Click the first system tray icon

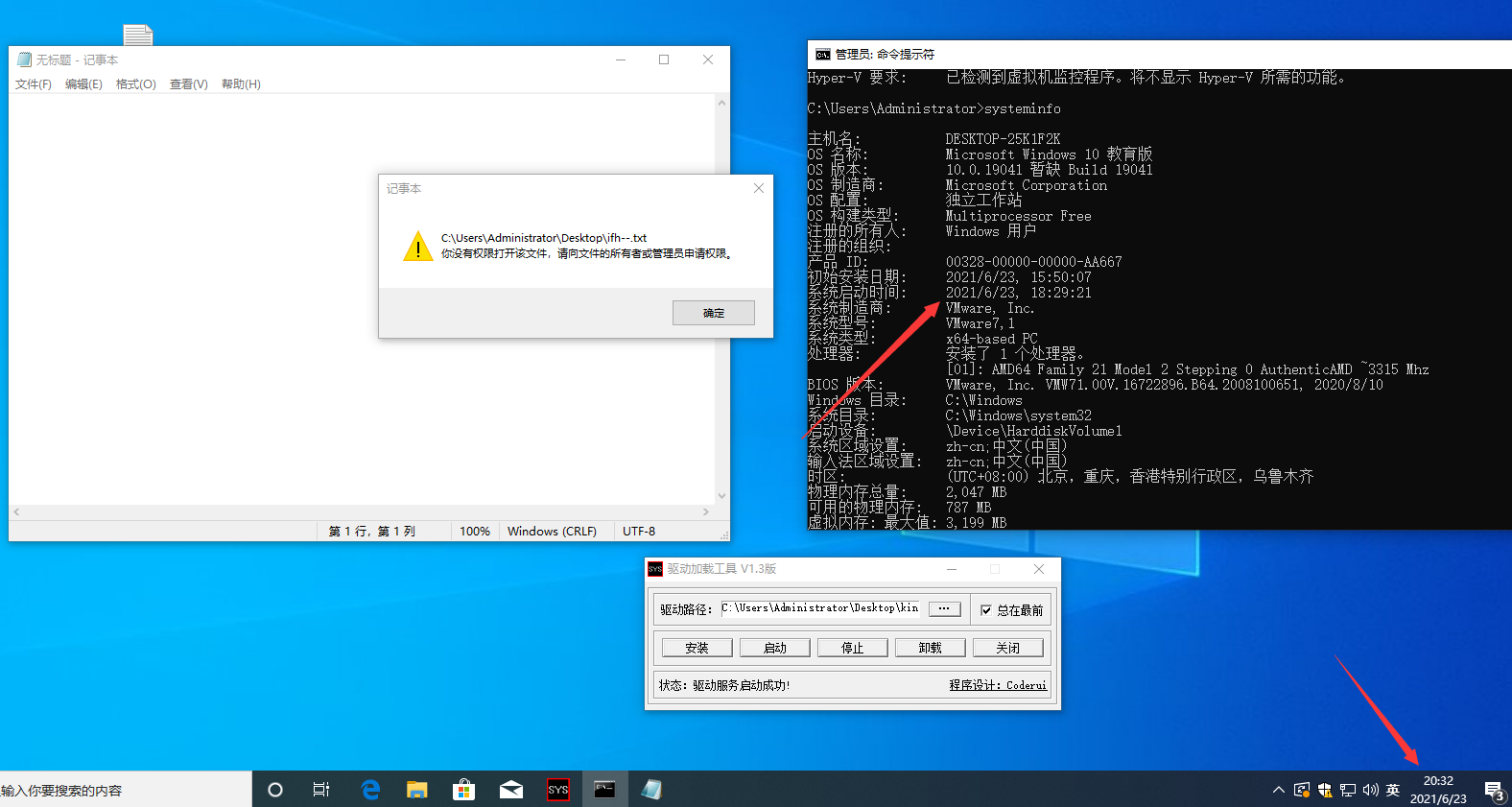1302,790
